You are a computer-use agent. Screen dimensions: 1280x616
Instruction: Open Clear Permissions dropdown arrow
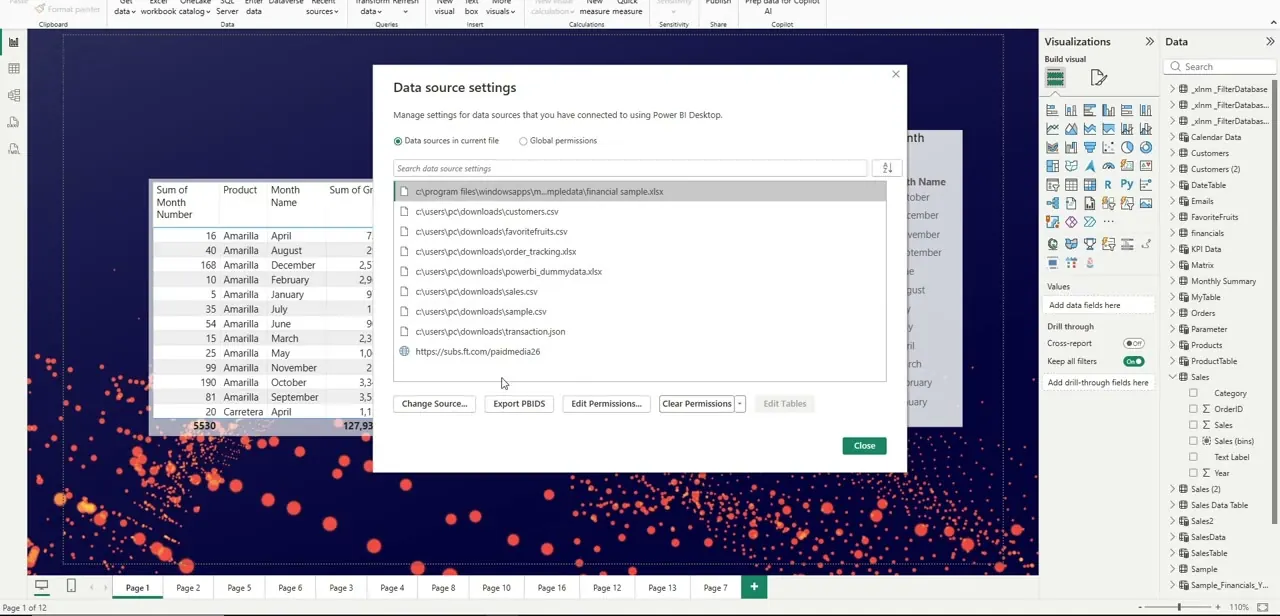(x=740, y=404)
